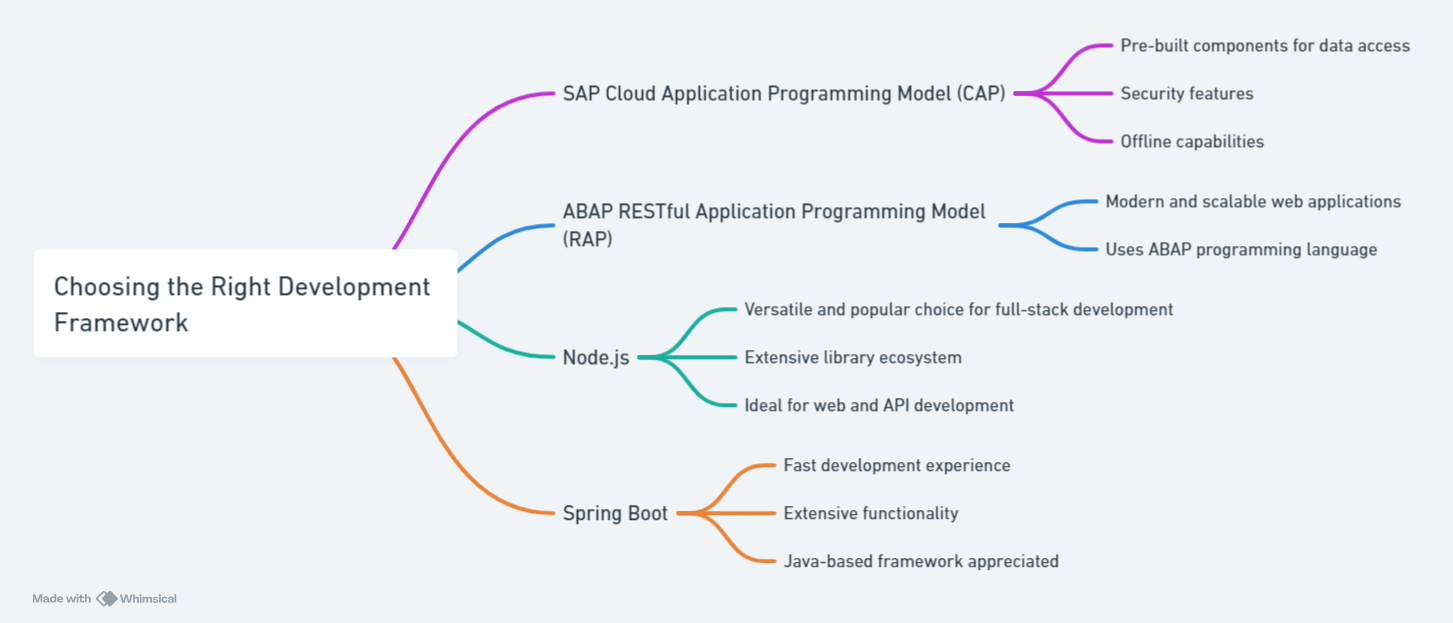Click the 'Security features' leaf
Image resolution: width=1453 pixels, height=623 pixels.
1186,94
